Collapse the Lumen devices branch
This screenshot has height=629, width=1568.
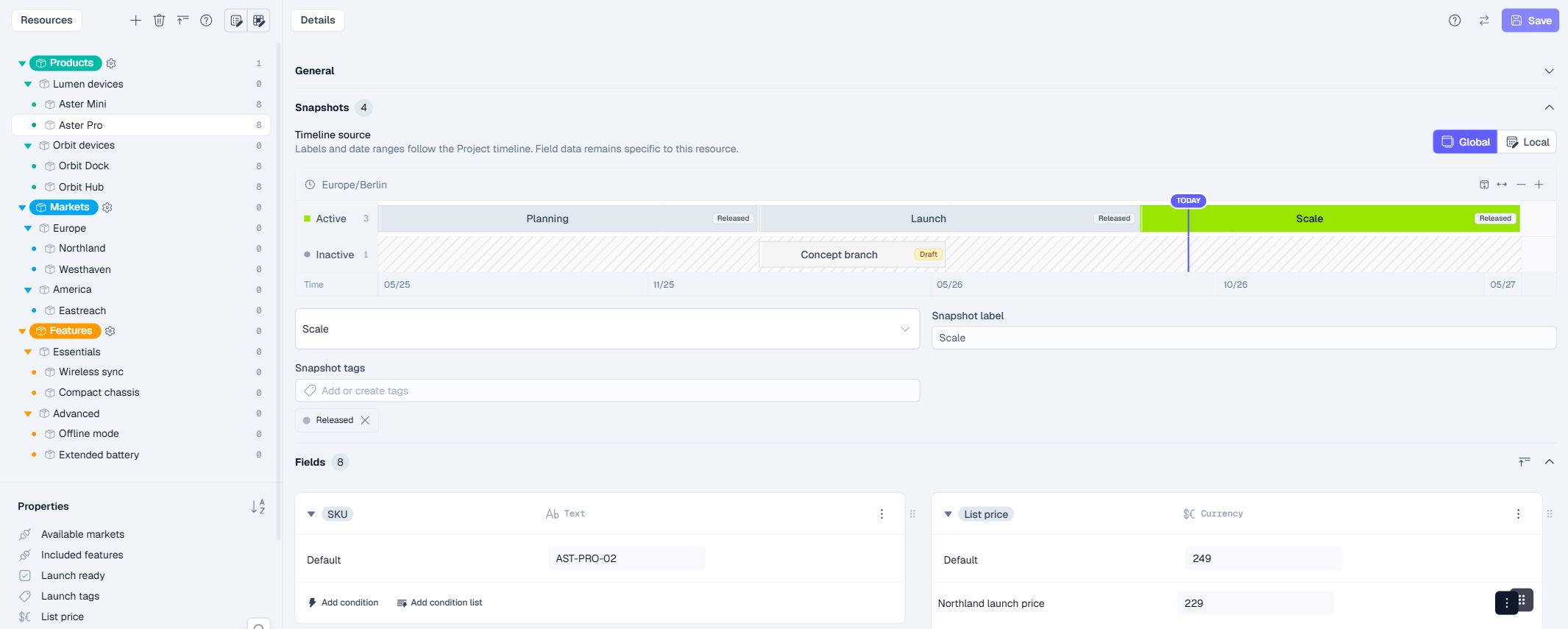28,84
